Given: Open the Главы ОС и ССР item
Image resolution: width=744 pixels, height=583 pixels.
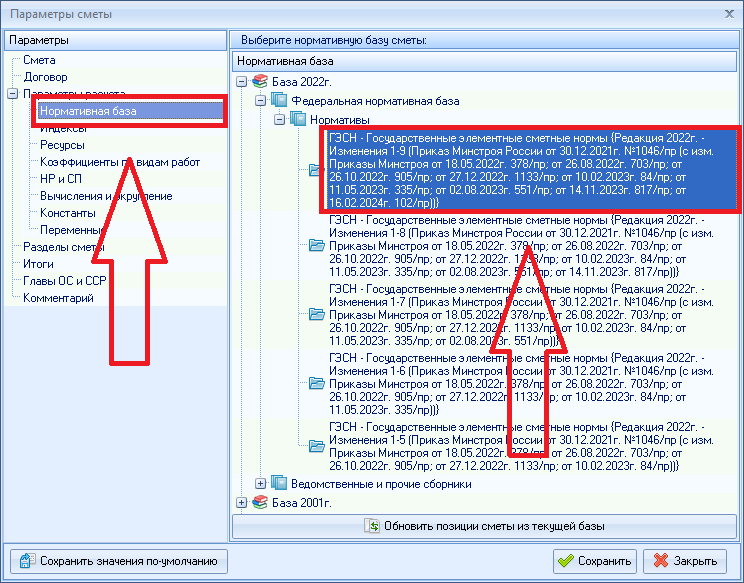Looking at the screenshot, I should click(x=65, y=281).
